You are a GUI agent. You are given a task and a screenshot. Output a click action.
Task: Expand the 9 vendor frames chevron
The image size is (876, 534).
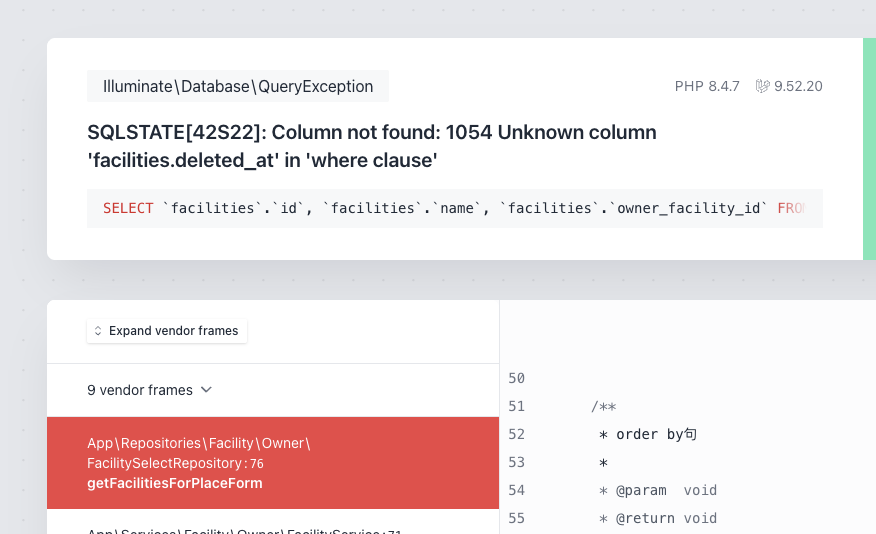pyautogui.click(x=206, y=390)
